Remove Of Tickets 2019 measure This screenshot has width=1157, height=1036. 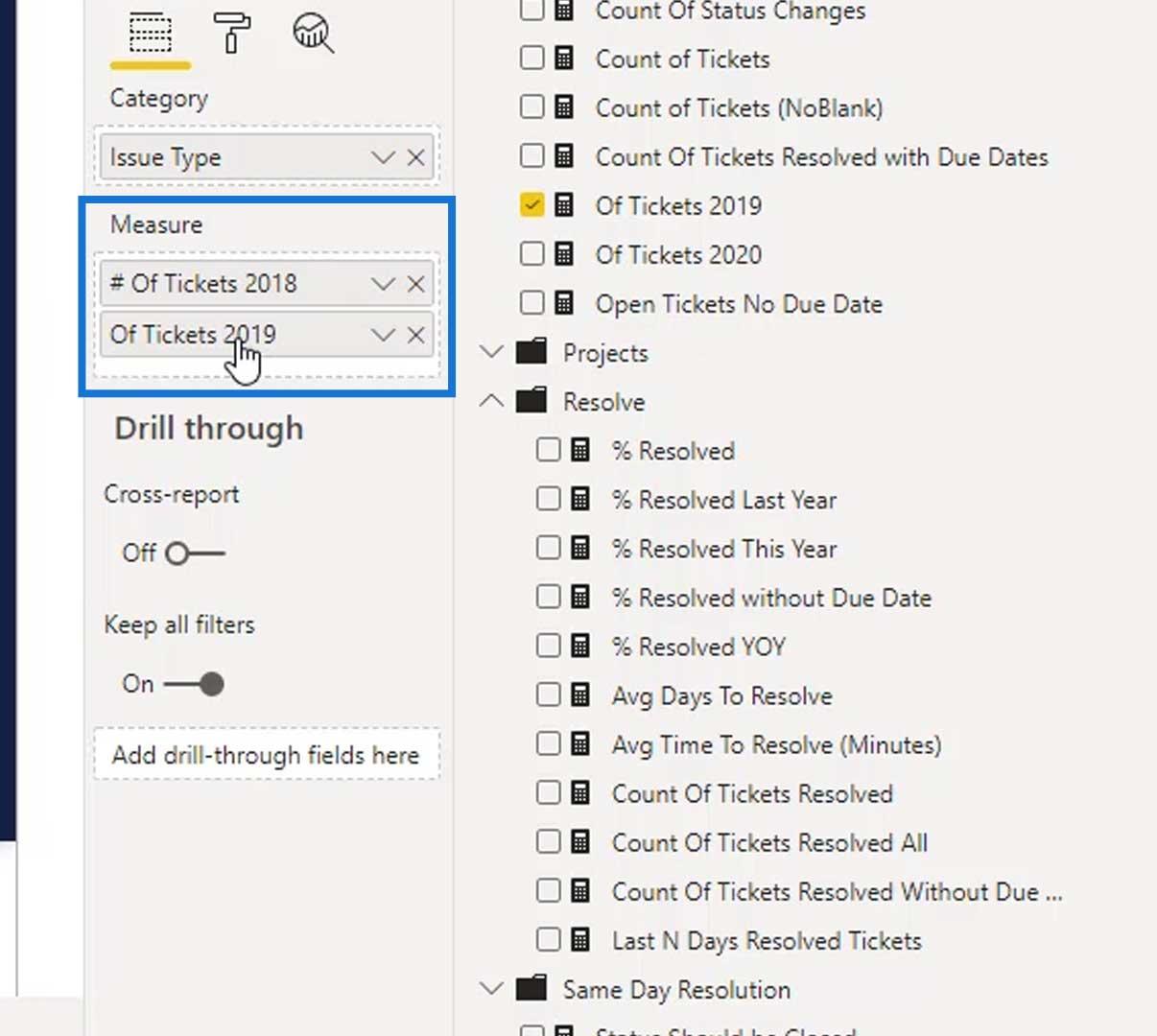[x=415, y=335]
